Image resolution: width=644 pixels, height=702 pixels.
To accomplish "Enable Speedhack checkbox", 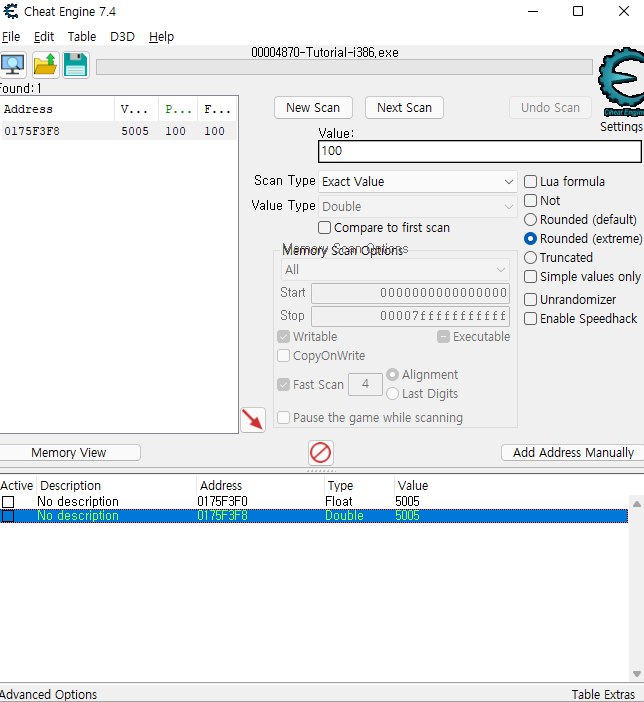I will pyautogui.click(x=530, y=318).
